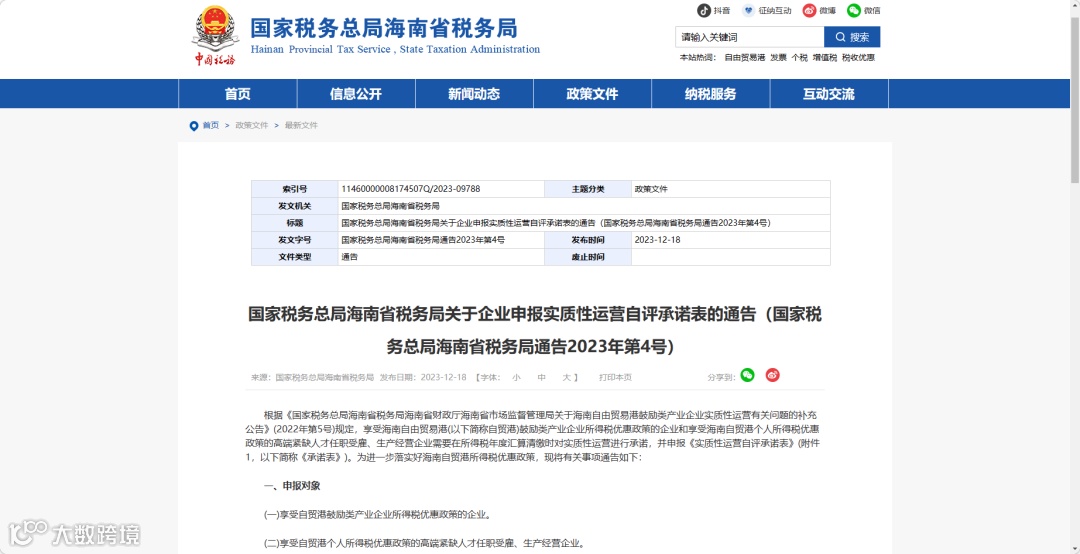
Task: Open the 信息公开 navigation tab
Action: tap(355, 94)
